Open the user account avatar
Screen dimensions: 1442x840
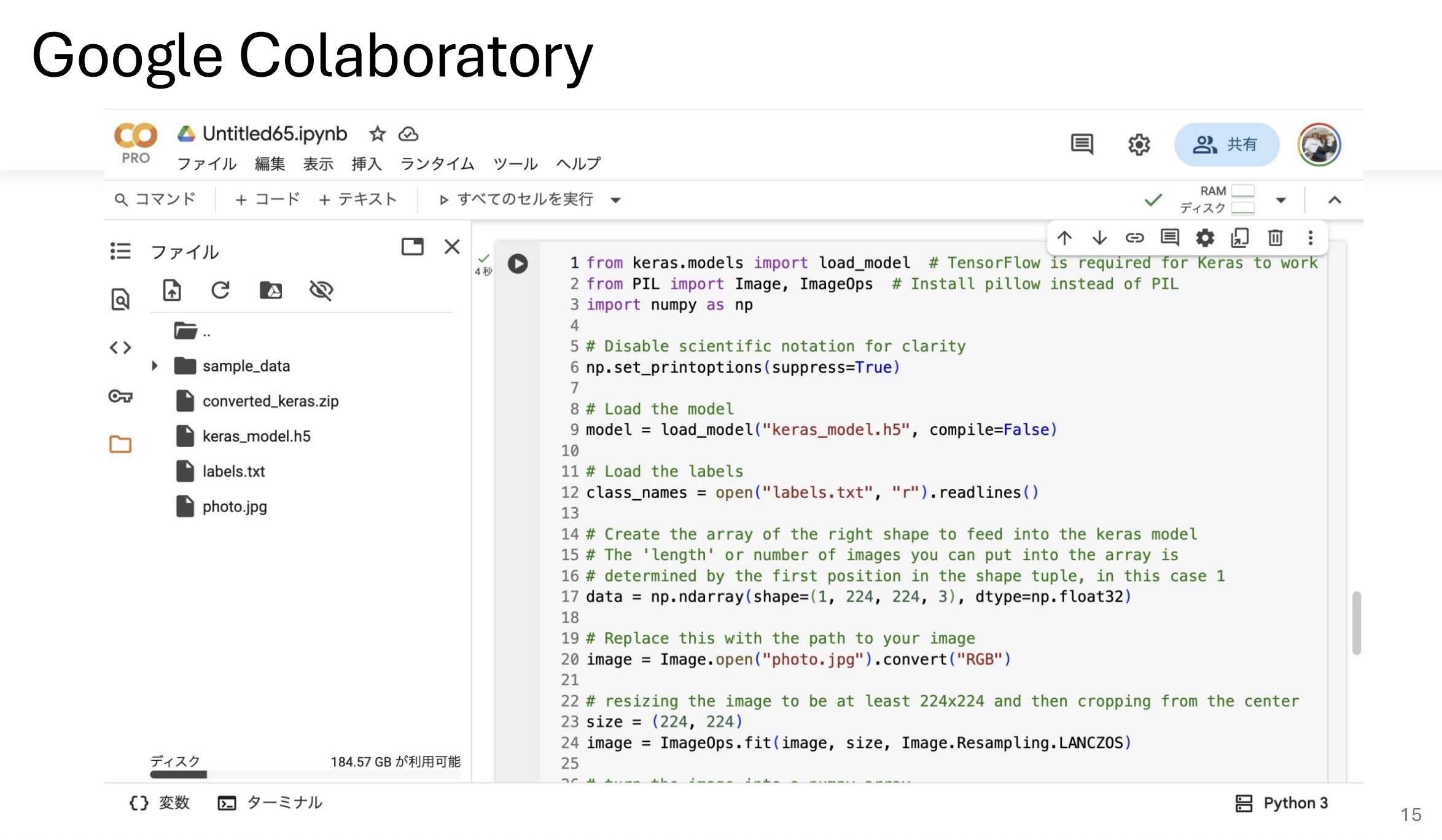(1319, 145)
